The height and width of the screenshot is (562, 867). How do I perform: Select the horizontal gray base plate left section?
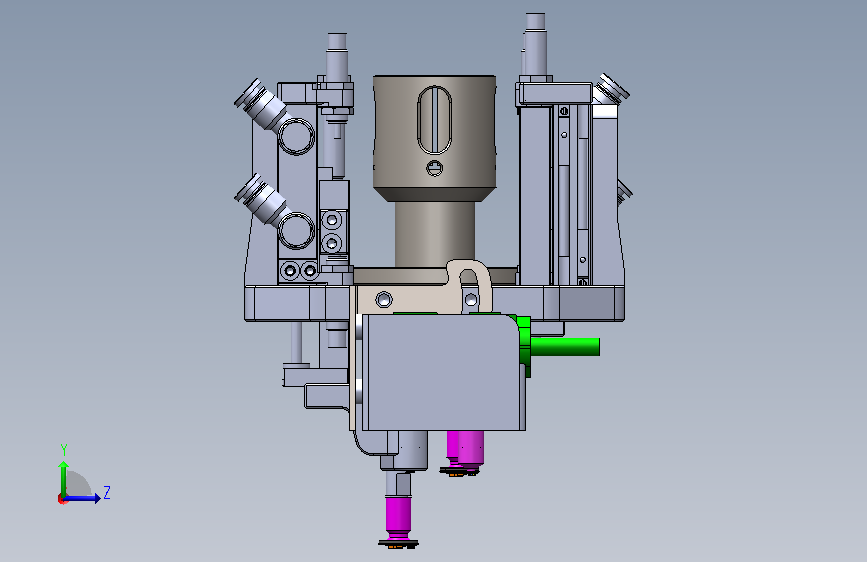pos(297,303)
